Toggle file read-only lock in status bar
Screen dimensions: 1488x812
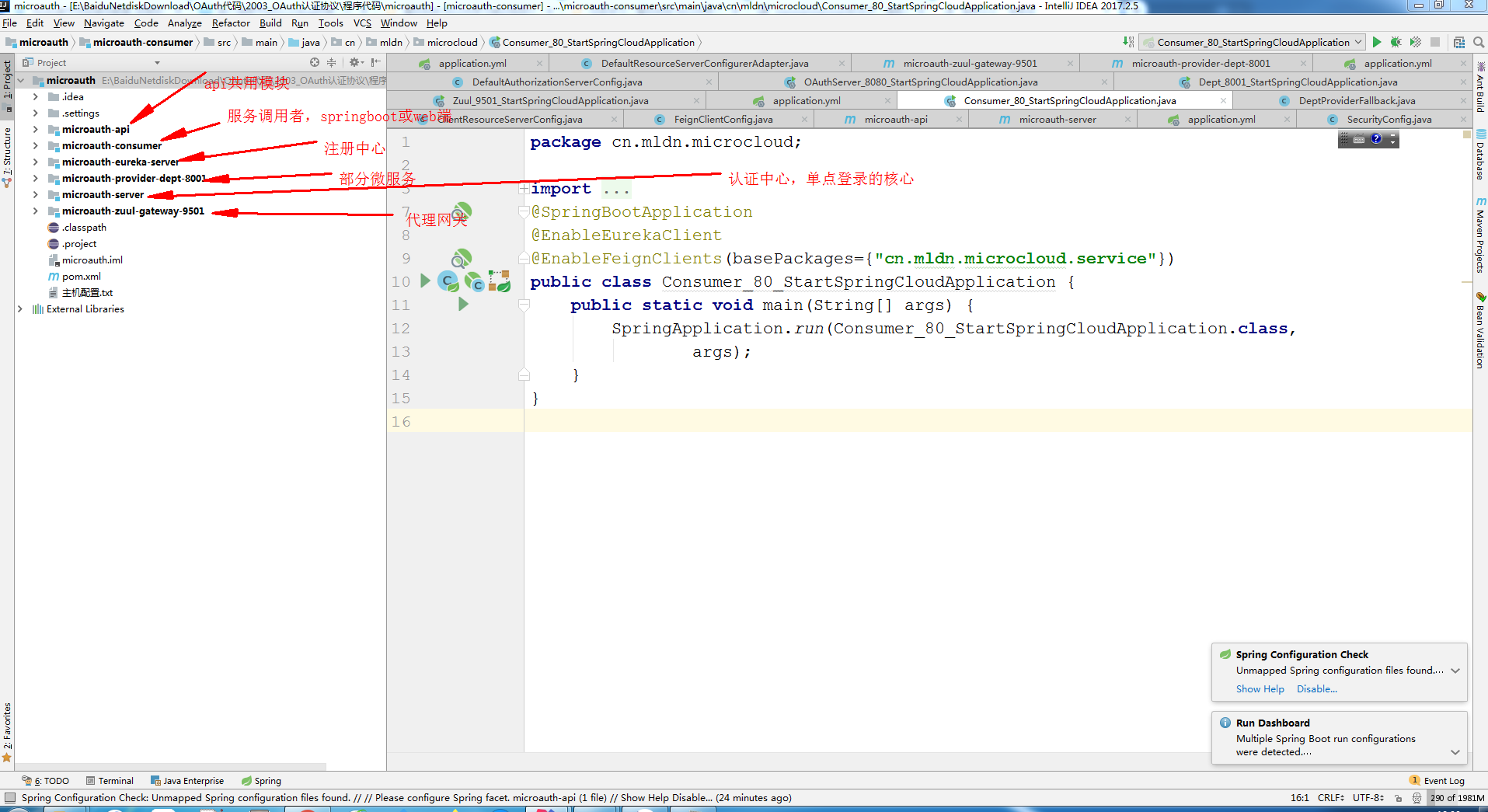(1399, 797)
